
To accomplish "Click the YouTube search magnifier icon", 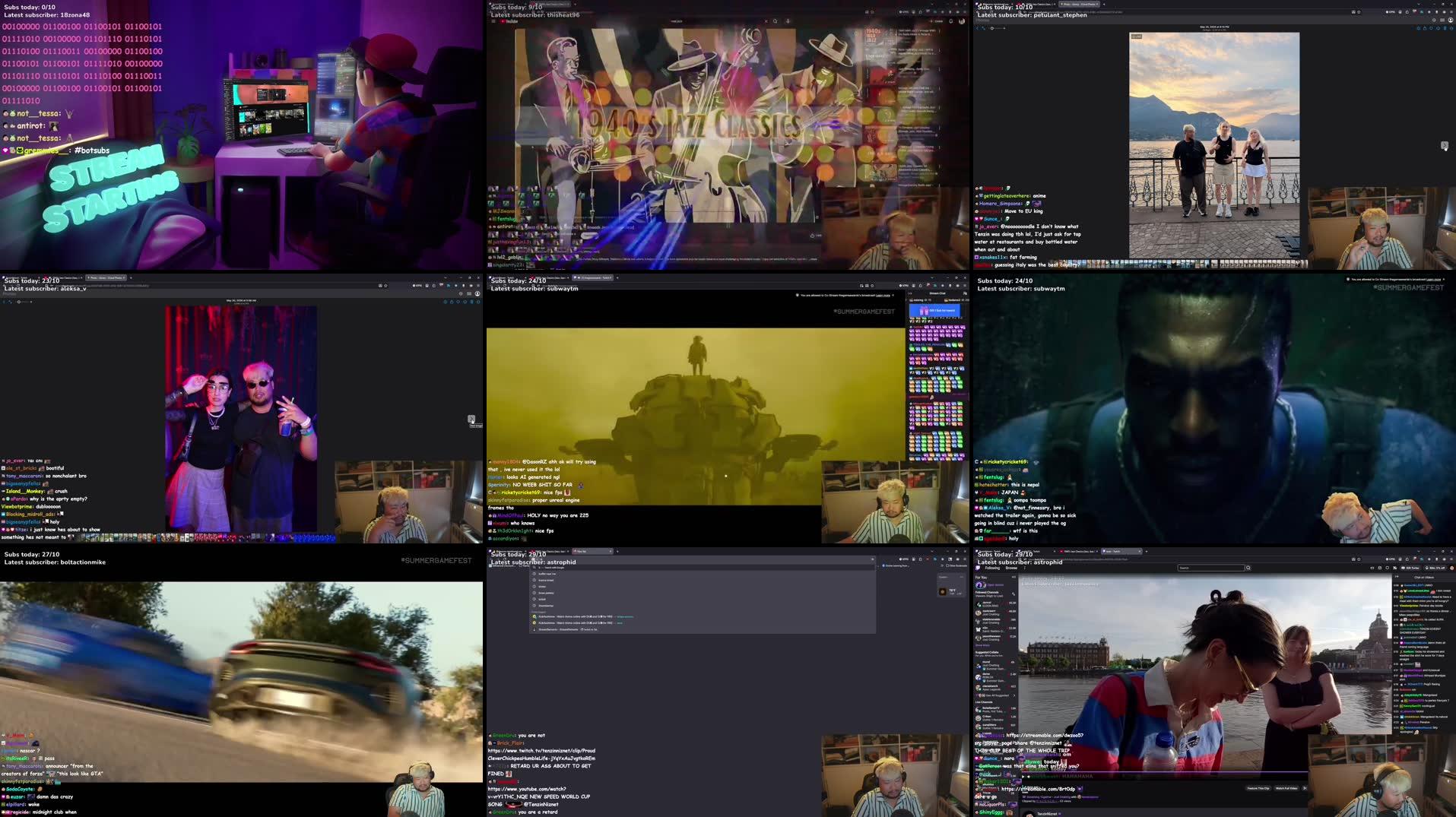I will tap(776, 21).
